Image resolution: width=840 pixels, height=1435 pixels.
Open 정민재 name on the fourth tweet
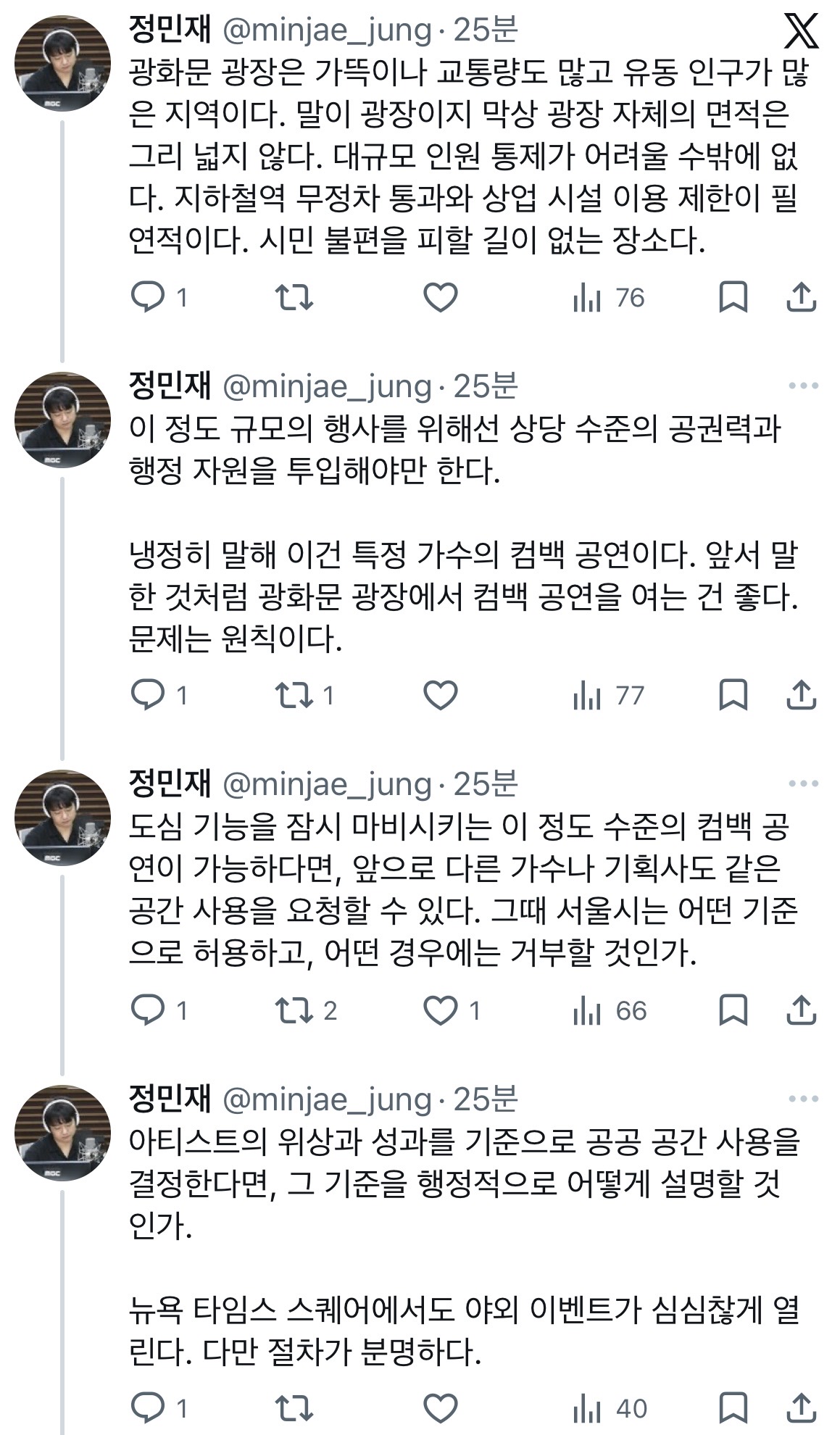(170, 1099)
